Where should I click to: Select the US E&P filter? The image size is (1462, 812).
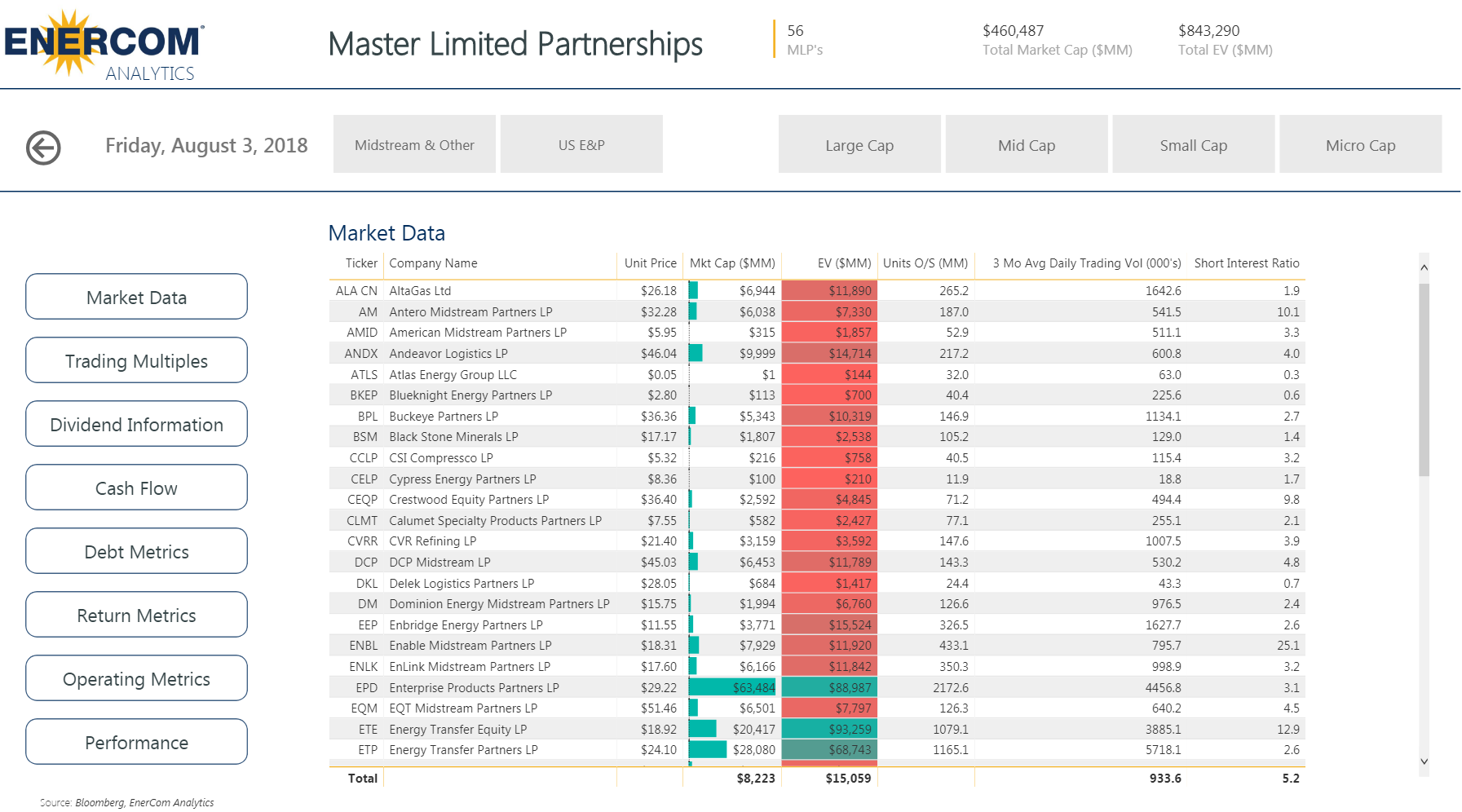[581, 144]
